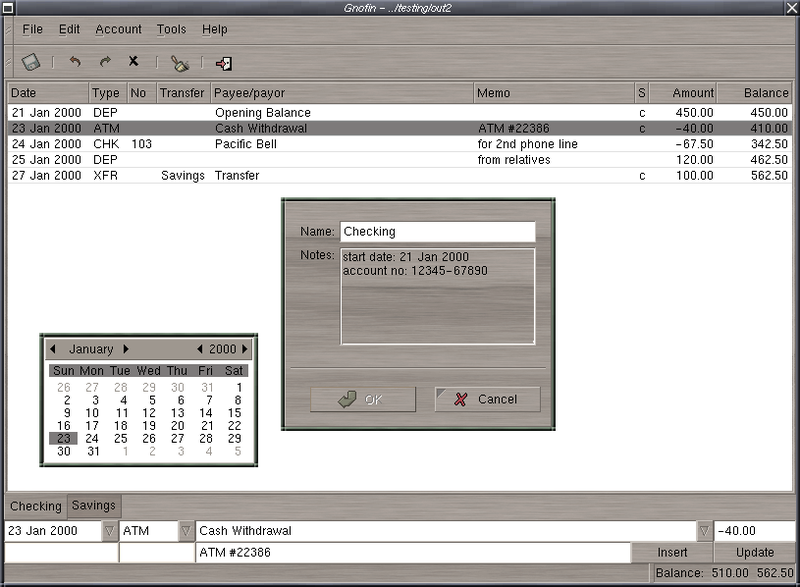Click the 342.50 balance cell
This screenshot has width=800, height=587.
(x=769, y=144)
